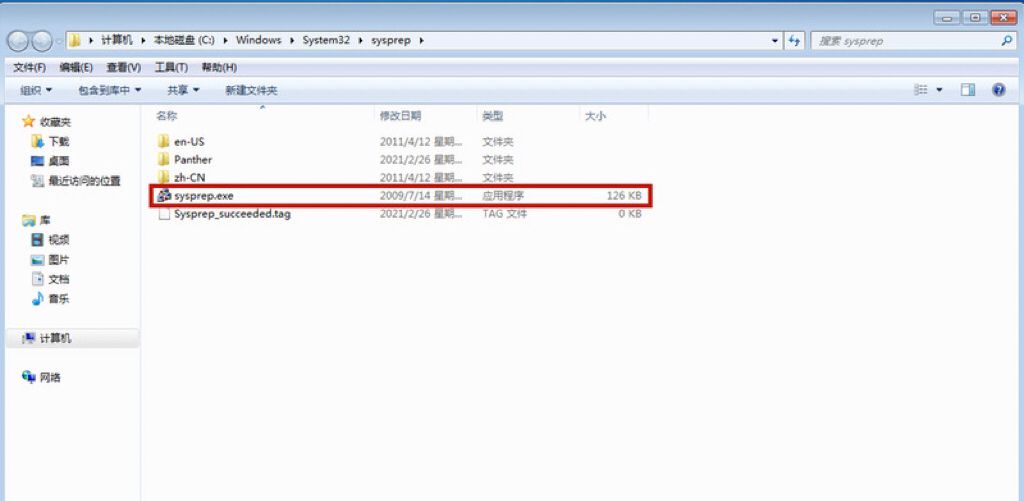The image size is (1024, 501).
Task: Click the TAG 文件 type cell
Action: pyautogui.click(x=504, y=214)
